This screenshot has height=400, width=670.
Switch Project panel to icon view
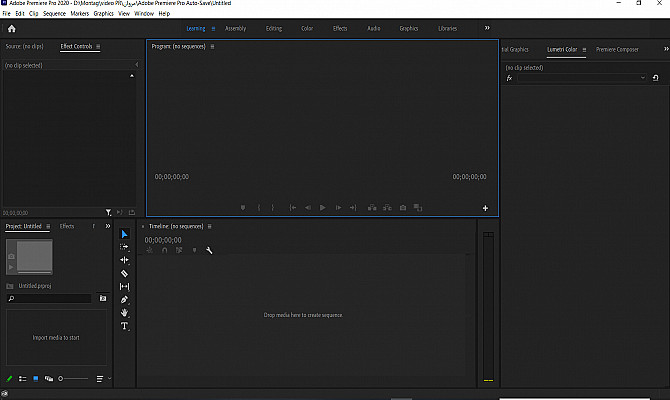(36, 379)
